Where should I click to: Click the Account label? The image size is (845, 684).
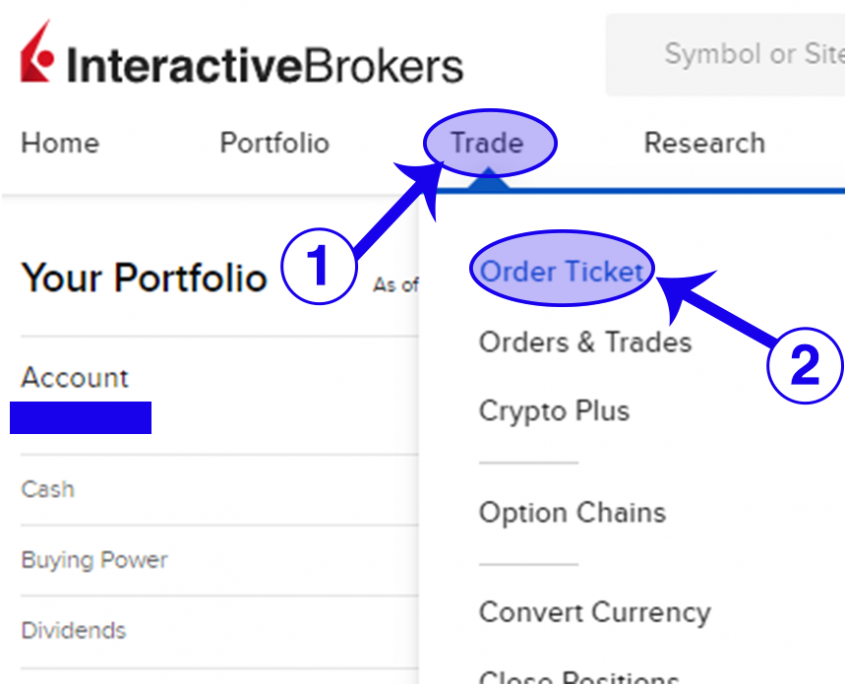click(75, 378)
